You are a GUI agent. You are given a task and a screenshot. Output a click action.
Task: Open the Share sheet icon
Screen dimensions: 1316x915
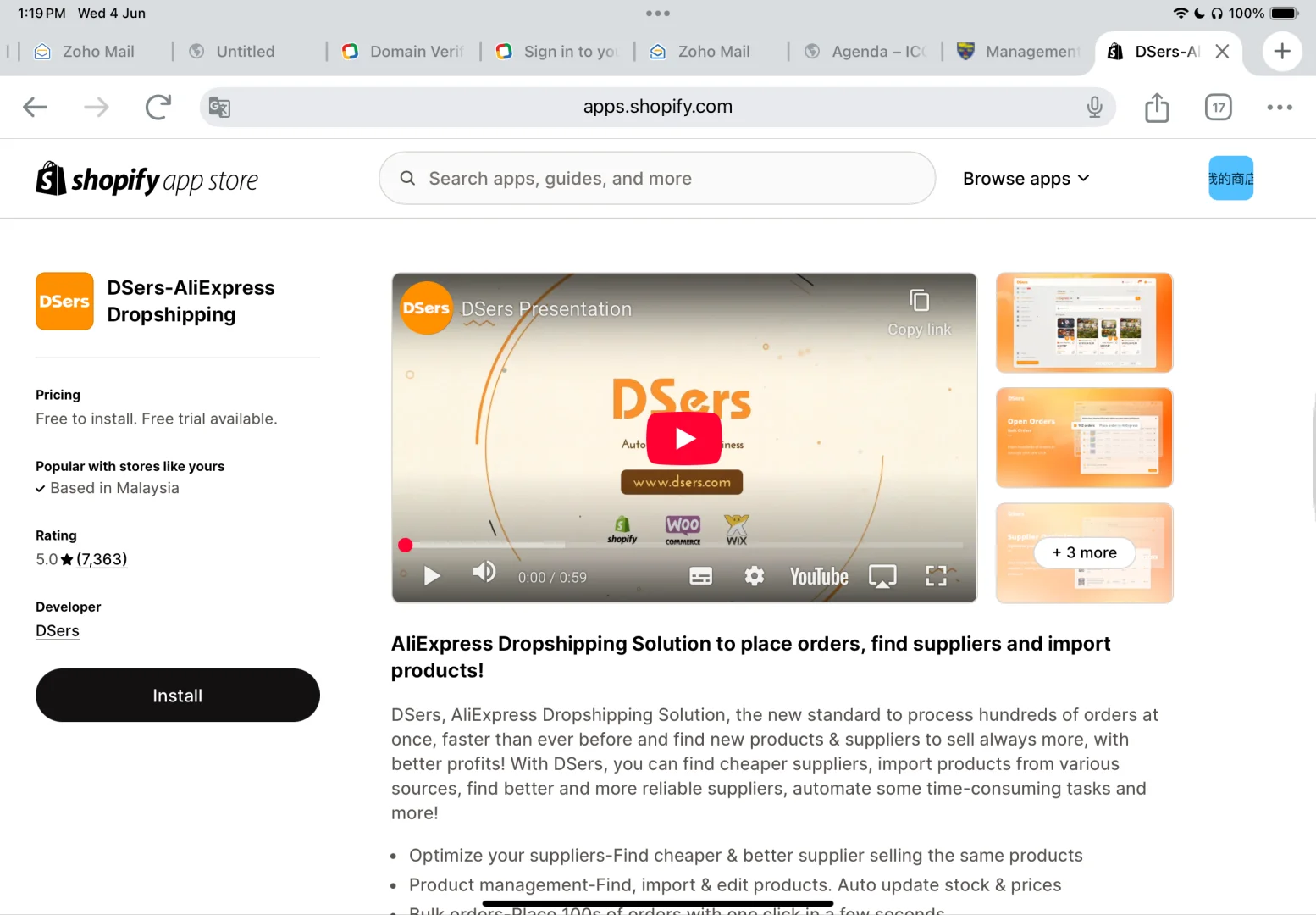click(1157, 107)
